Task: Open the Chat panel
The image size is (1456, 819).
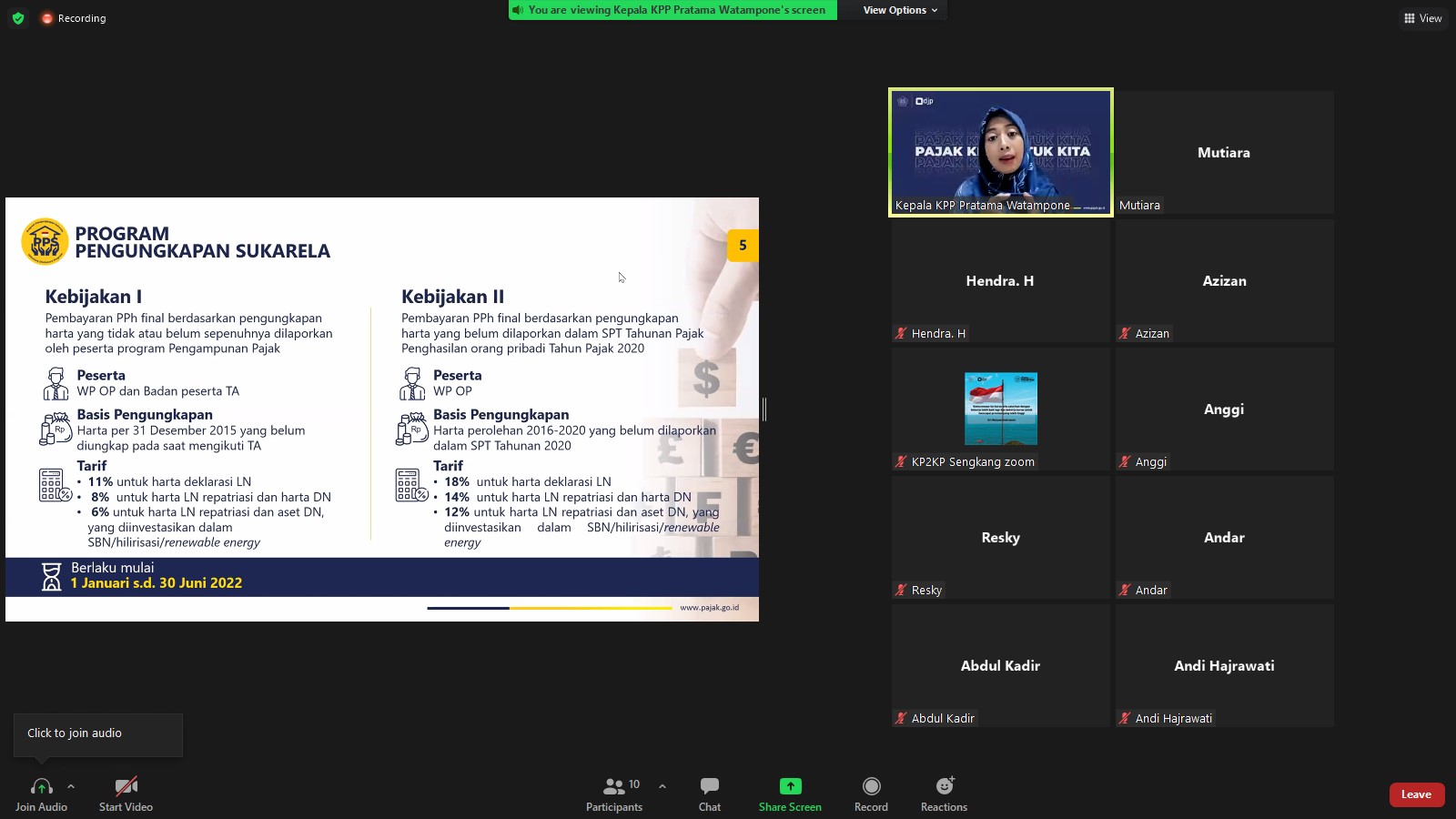Action: 710,794
